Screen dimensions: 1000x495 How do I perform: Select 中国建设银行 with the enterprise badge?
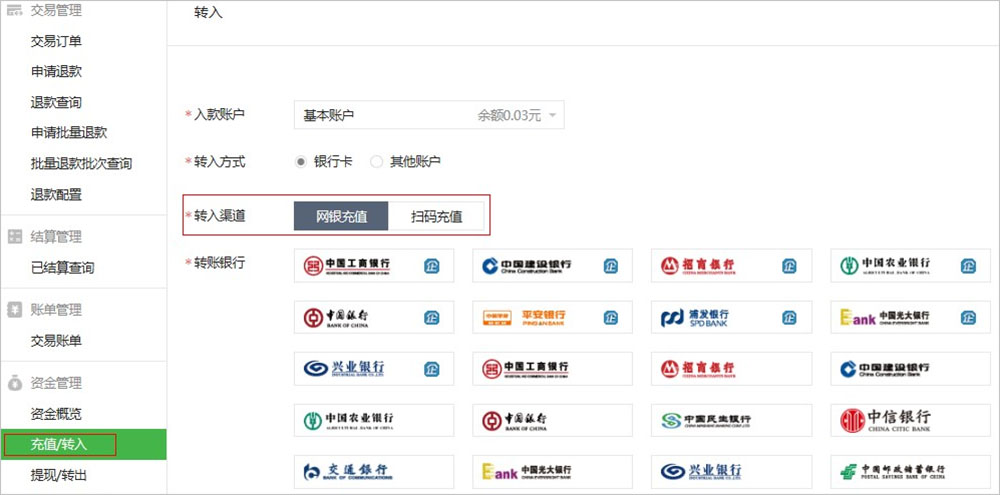point(552,265)
